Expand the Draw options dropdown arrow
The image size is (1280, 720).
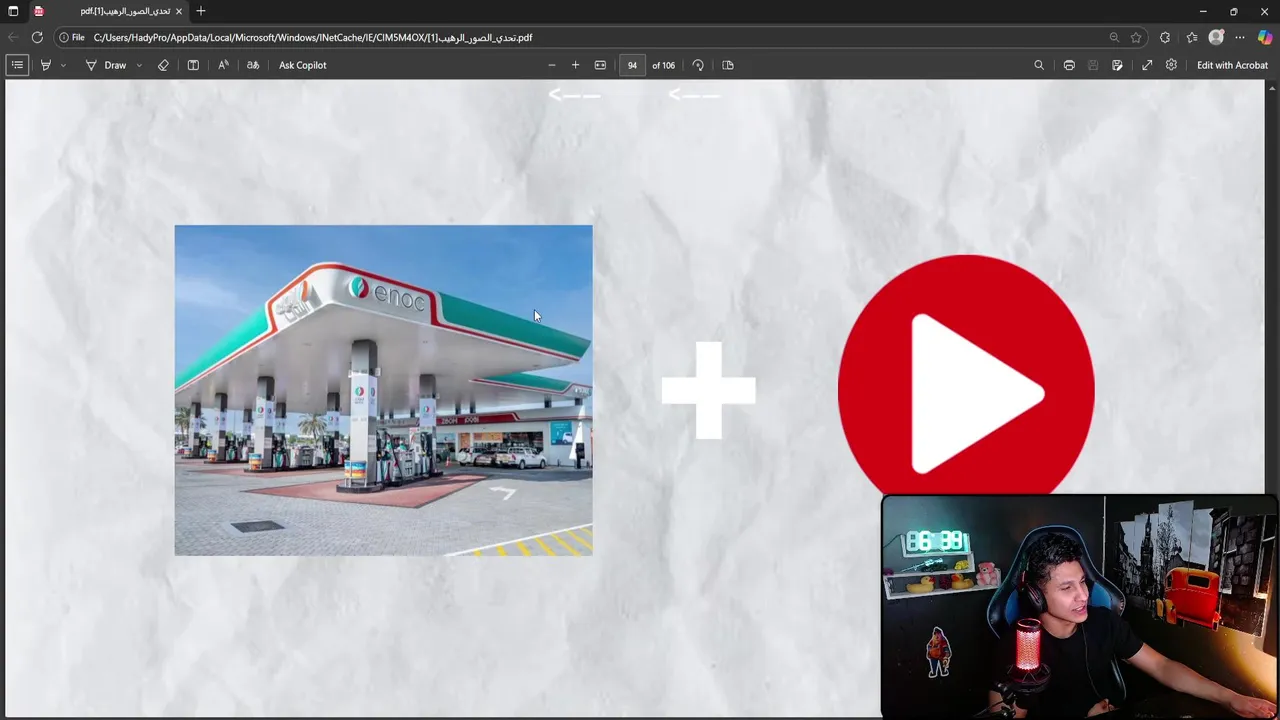tap(138, 65)
